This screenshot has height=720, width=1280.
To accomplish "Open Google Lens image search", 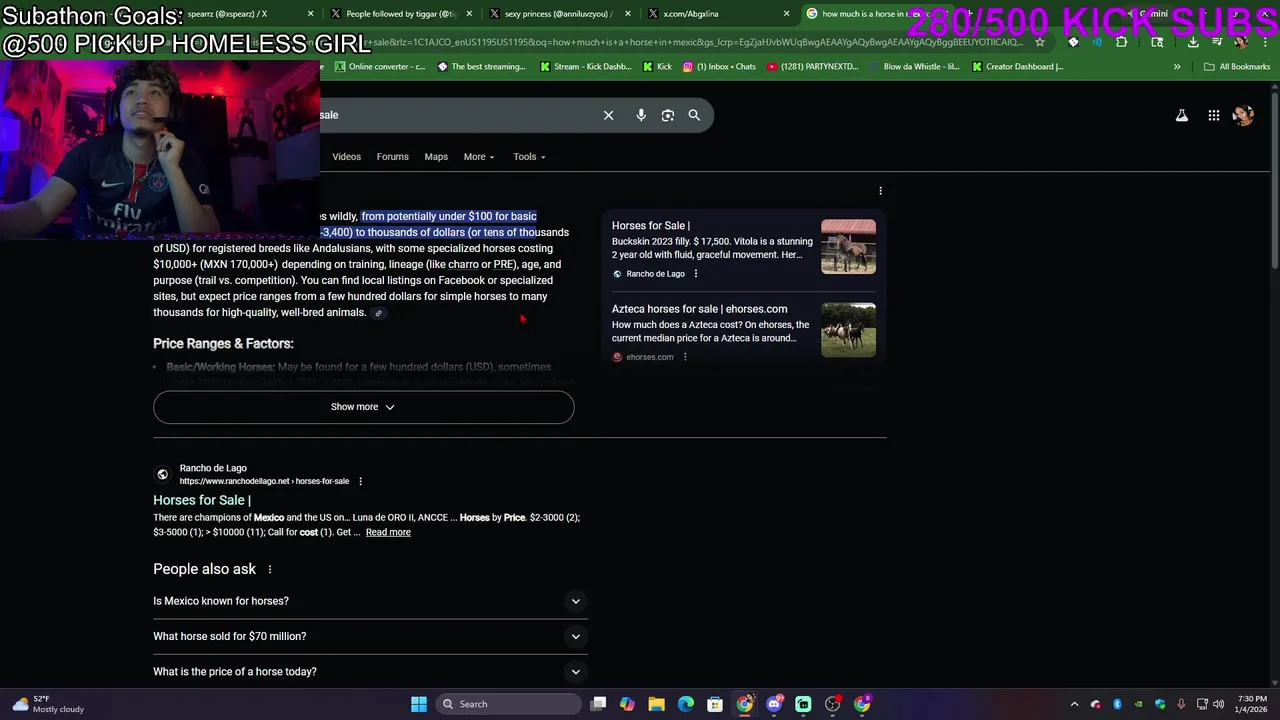I will click(668, 115).
